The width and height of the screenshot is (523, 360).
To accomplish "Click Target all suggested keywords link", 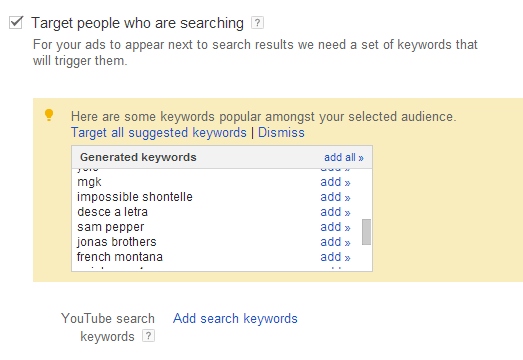I will pyautogui.click(x=158, y=132).
